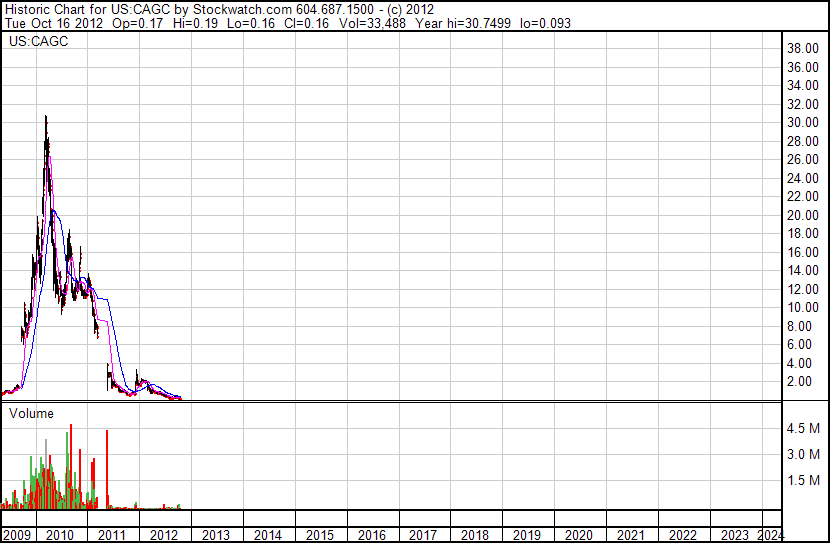Select the 2021 year marker
The width and height of the screenshot is (830, 543).
point(631,535)
